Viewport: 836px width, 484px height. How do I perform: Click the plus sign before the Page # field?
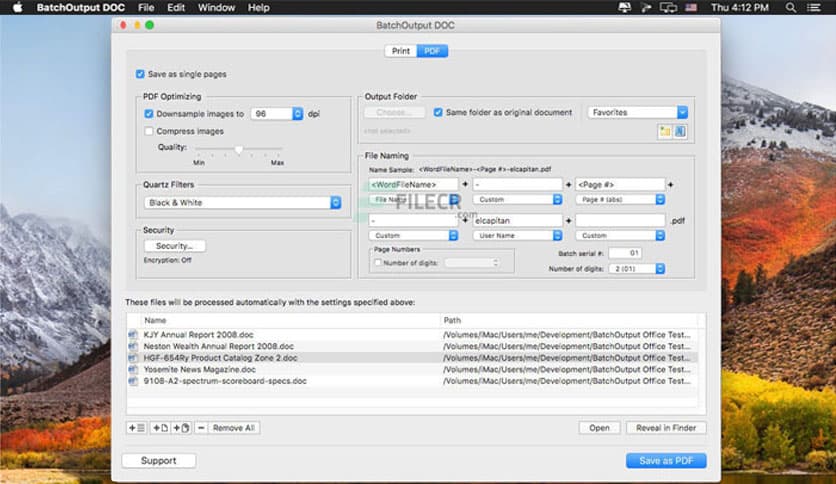point(568,184)
